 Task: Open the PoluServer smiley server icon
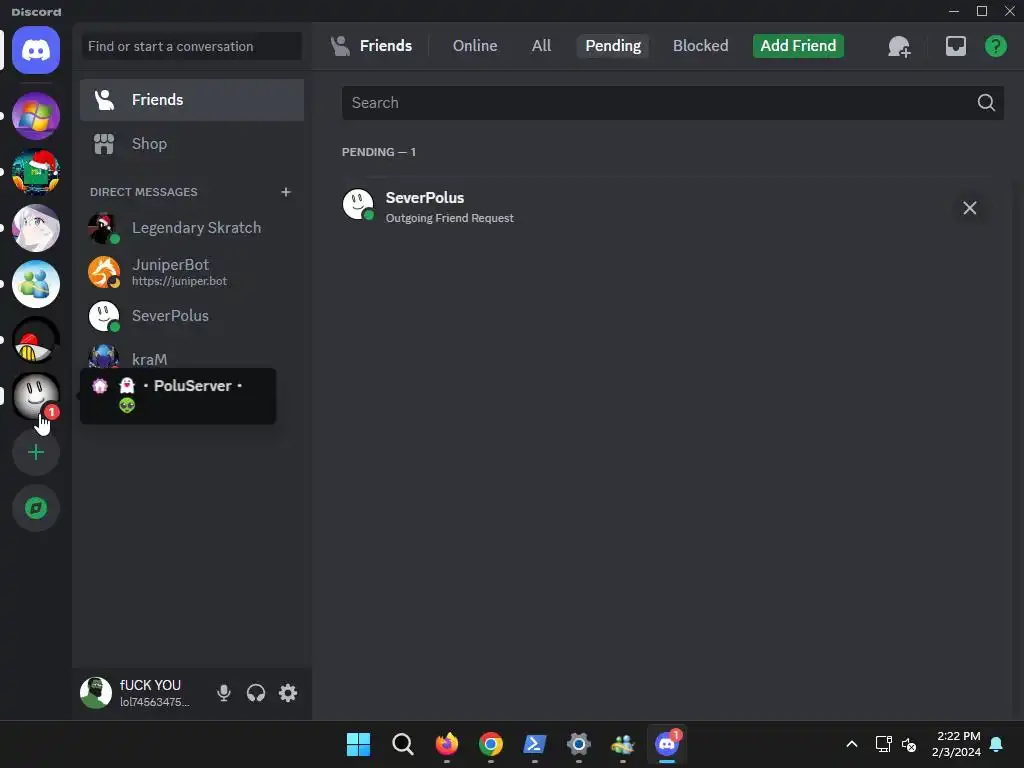36,396
